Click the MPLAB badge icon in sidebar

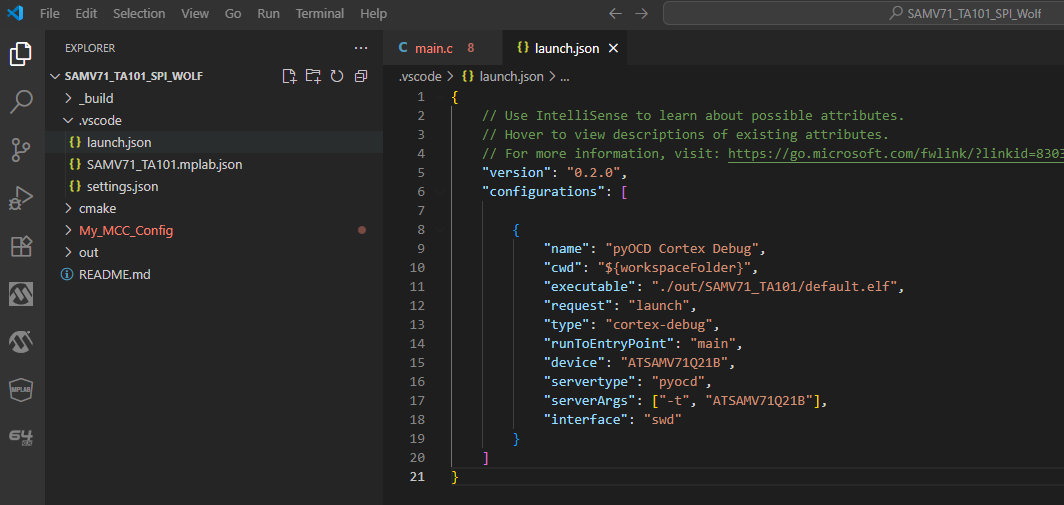click(x=22, y=390)
